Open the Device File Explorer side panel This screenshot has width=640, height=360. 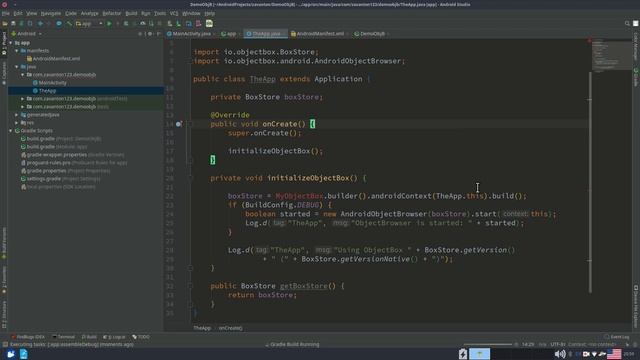coord(636,306)
